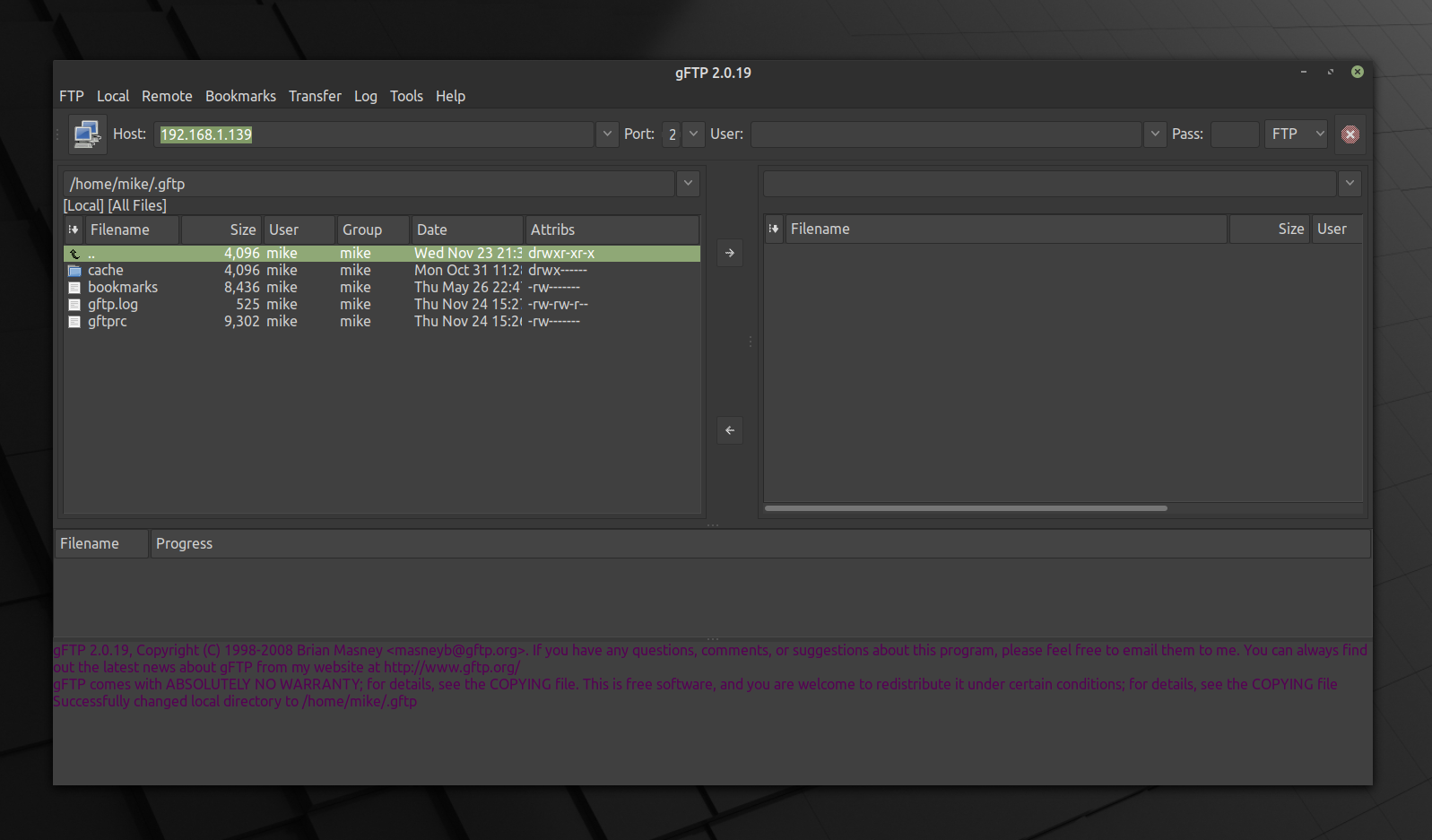
Task: Click the connect computer icon beside Host
Action: click(x=87, y=134)
